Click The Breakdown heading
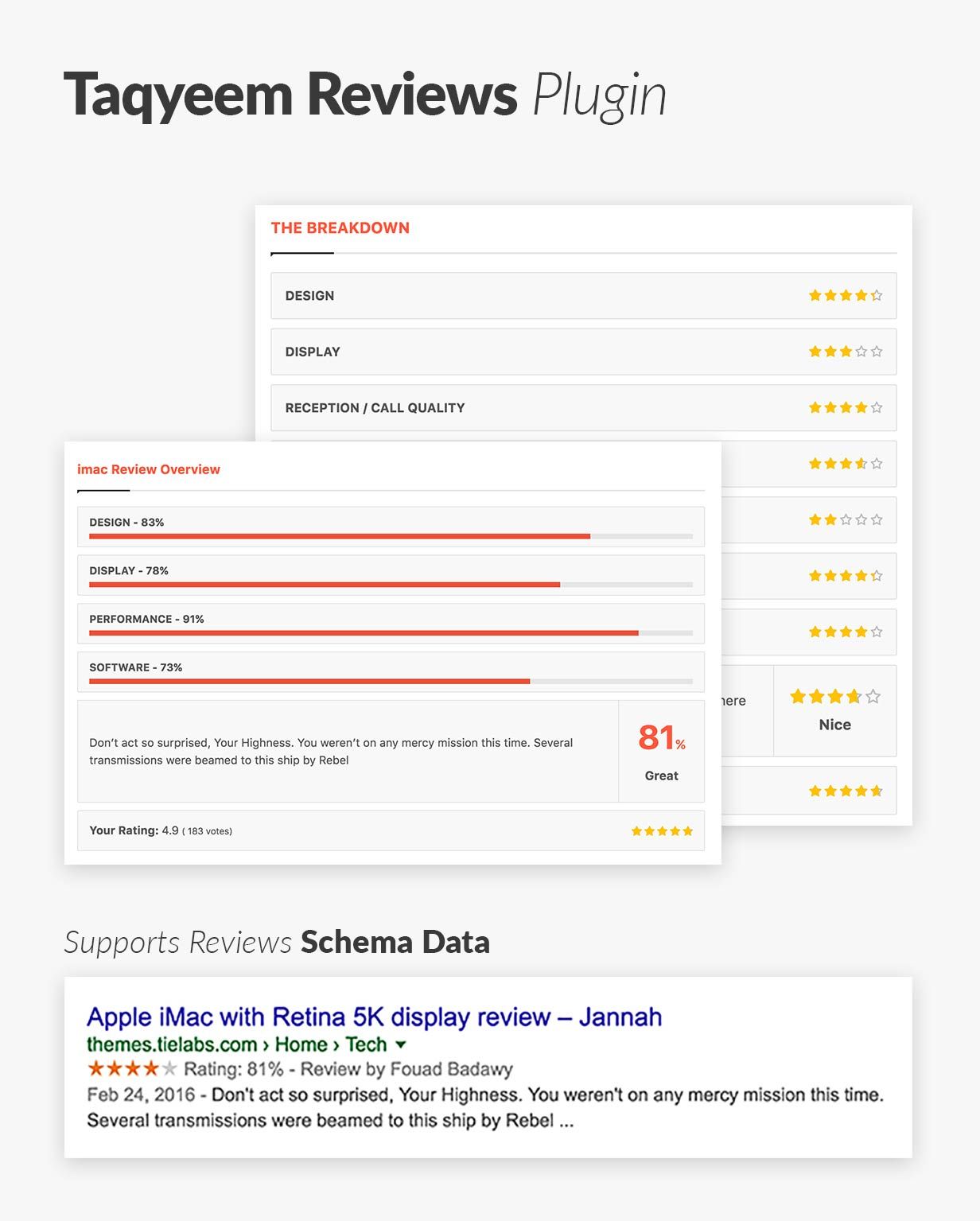This screenshot has height=1221, width=980. (x=340, y=228)
